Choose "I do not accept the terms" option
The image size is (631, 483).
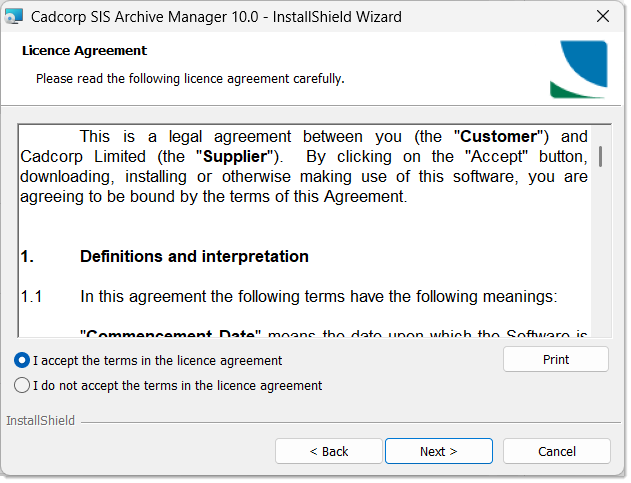(x=22, y=386)
